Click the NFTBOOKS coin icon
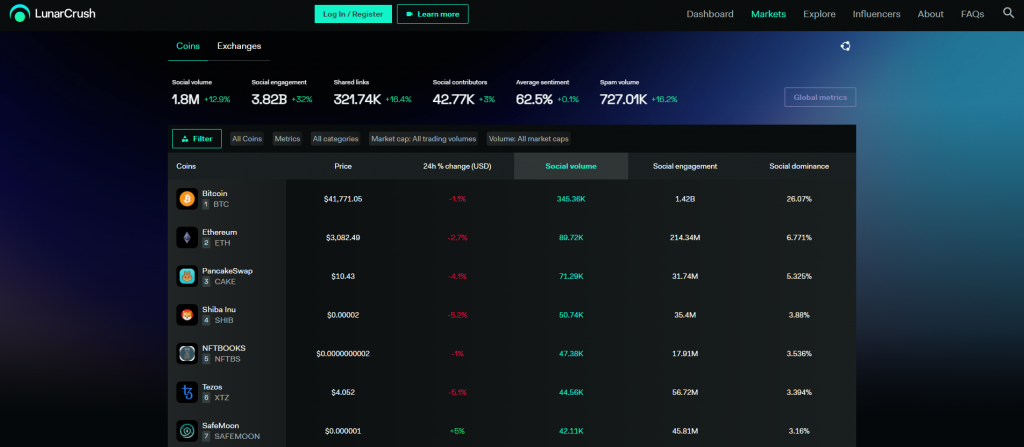This screenshot has width=1024, height=447. (187, 354)
